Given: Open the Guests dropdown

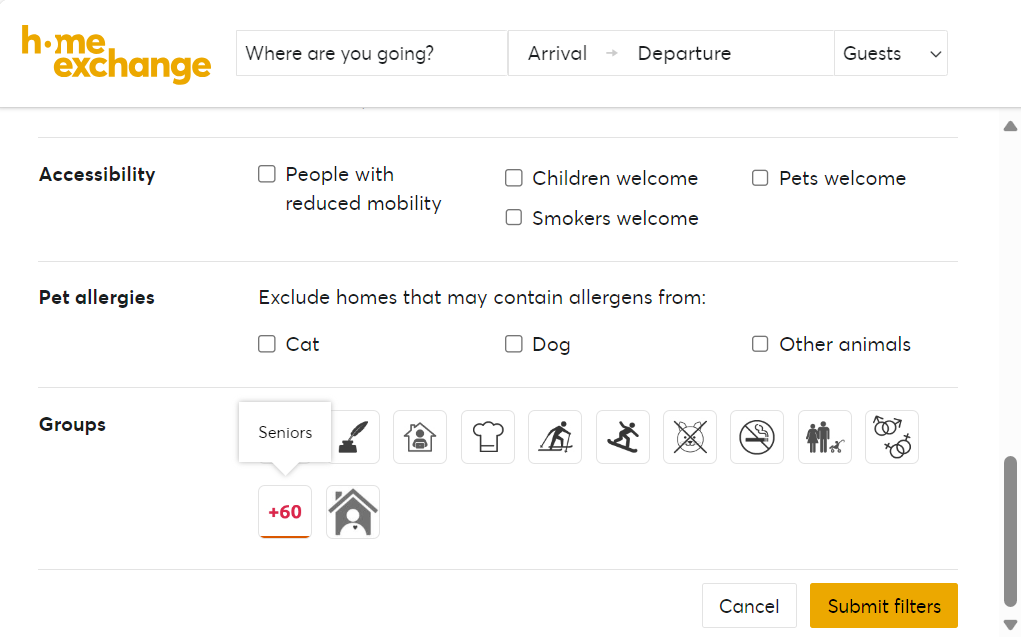Looking at the screenshot, I should point(891,54).
